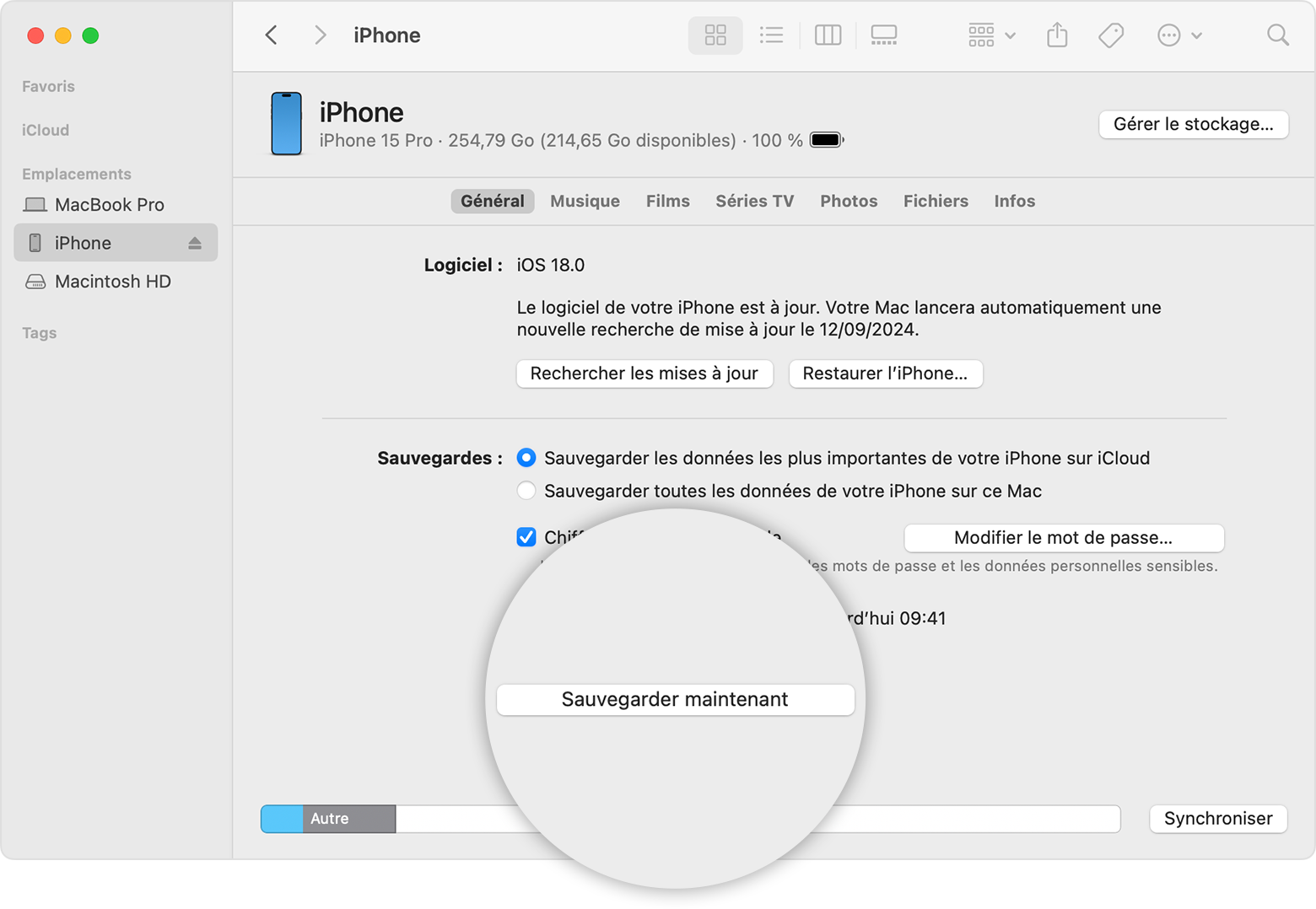Click the Share icon in toolbar
Image resolution: width=1316 pixels, height=909 pixels.
[1057, 35]
